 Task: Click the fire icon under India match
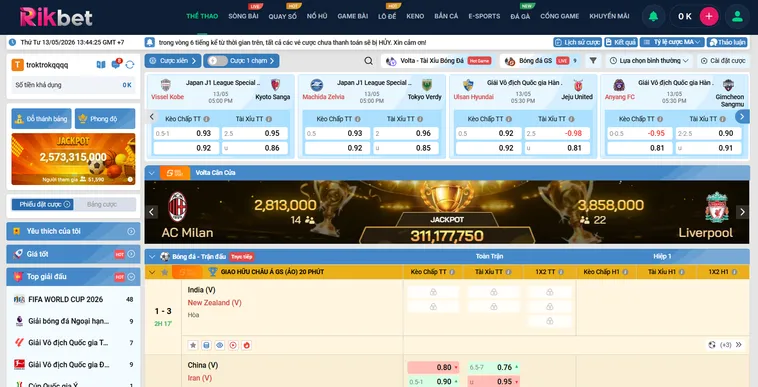tap(247, 345)
